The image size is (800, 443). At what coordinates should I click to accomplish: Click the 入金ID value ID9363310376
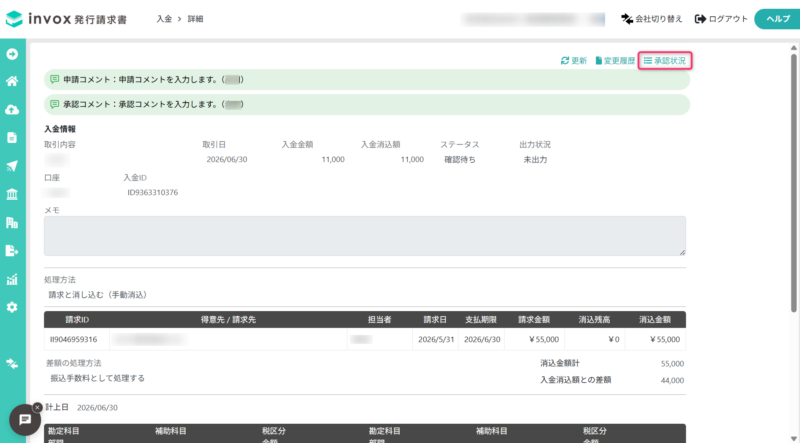[x=153, y=192]
